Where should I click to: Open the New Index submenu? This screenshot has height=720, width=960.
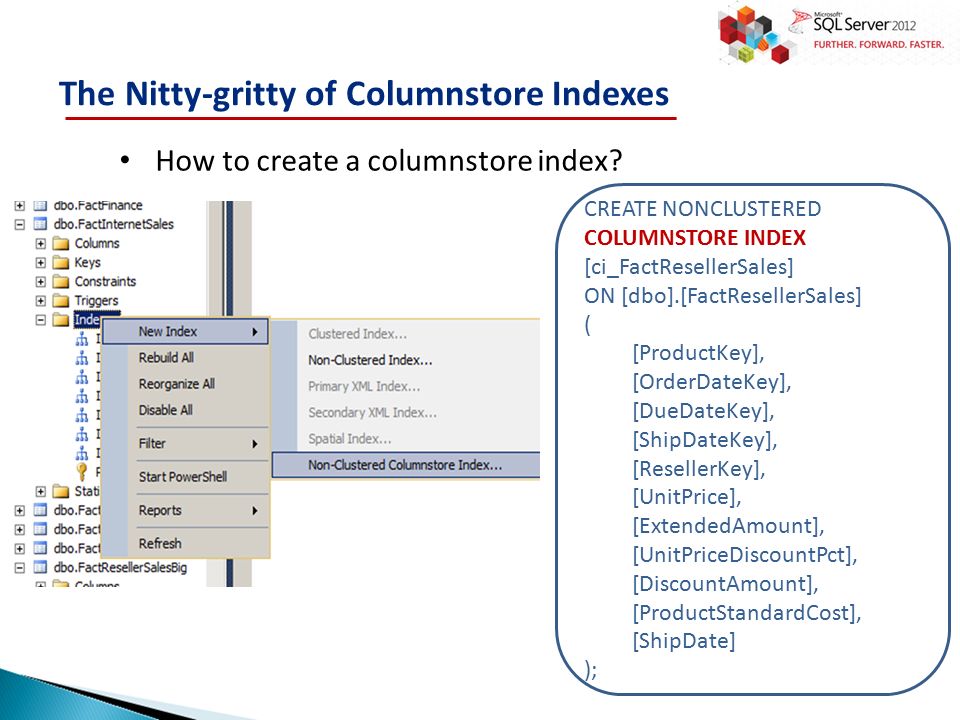pyautogui.click(x=186, y=332)
